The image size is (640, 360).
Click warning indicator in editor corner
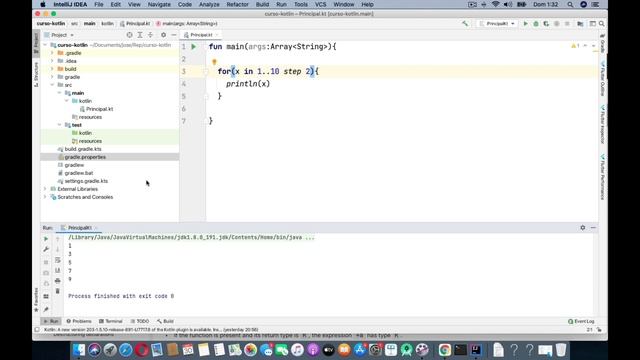tap(576, 46)
